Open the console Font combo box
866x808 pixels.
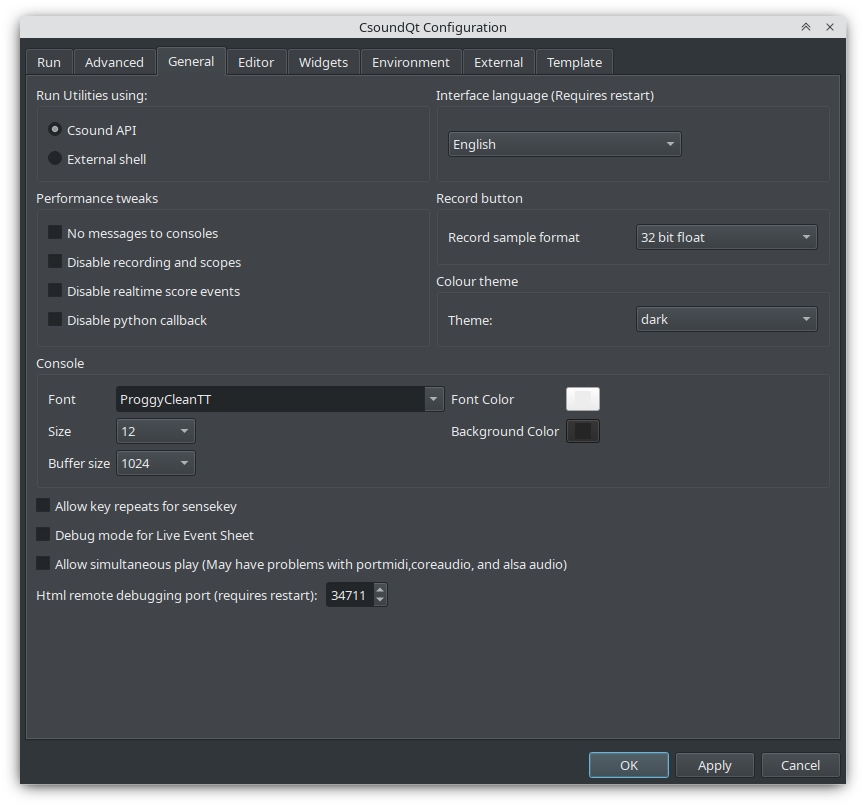279,399
